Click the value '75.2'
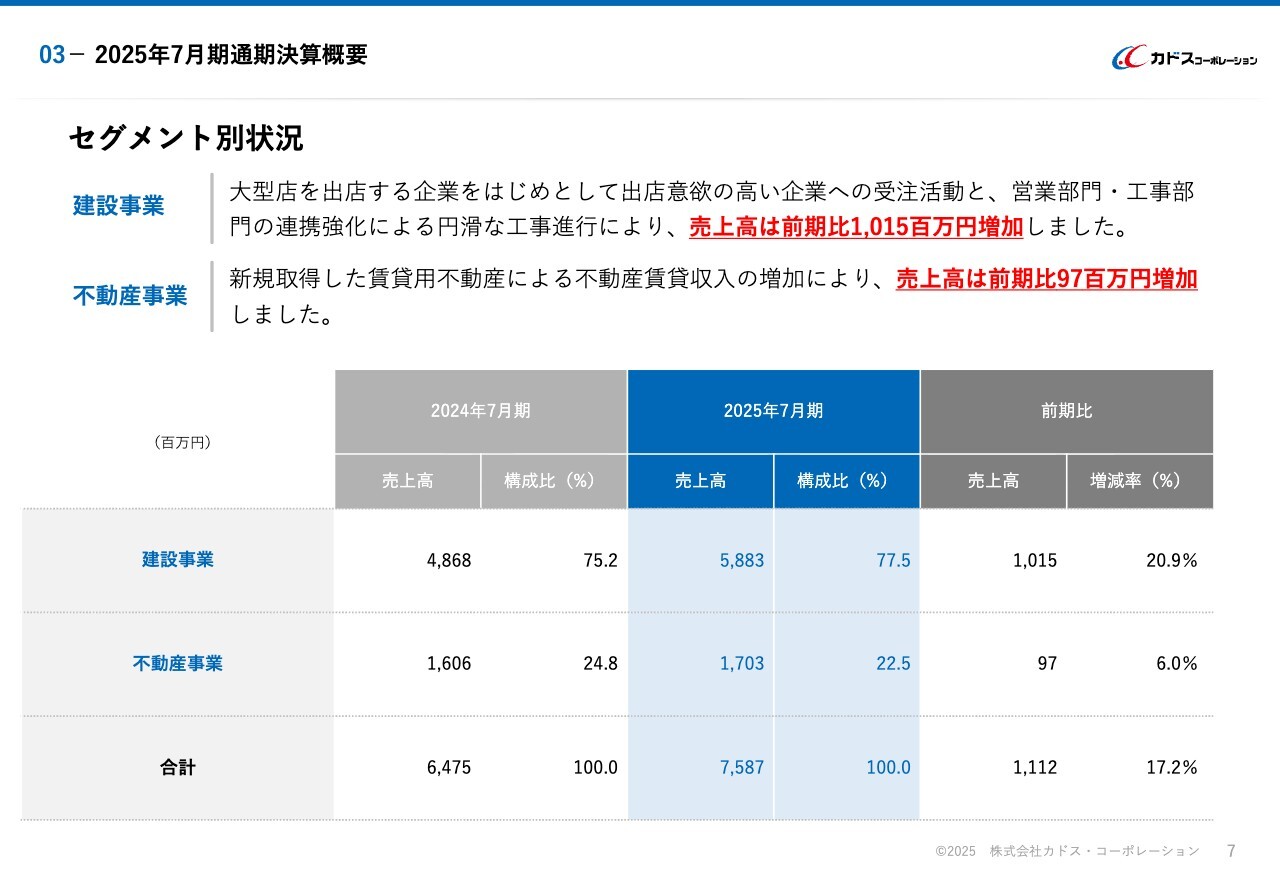Viewport: 1280px width, 886px height. tap(601, 561)
